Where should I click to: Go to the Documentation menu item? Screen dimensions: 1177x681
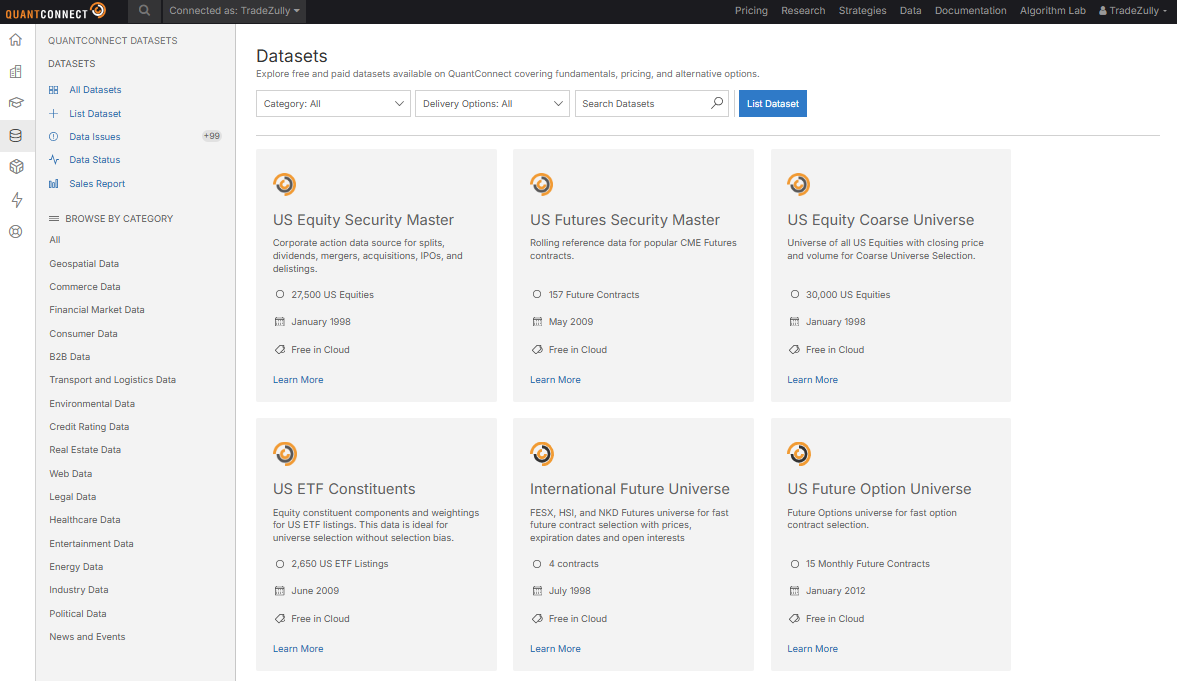click(971, 11)
